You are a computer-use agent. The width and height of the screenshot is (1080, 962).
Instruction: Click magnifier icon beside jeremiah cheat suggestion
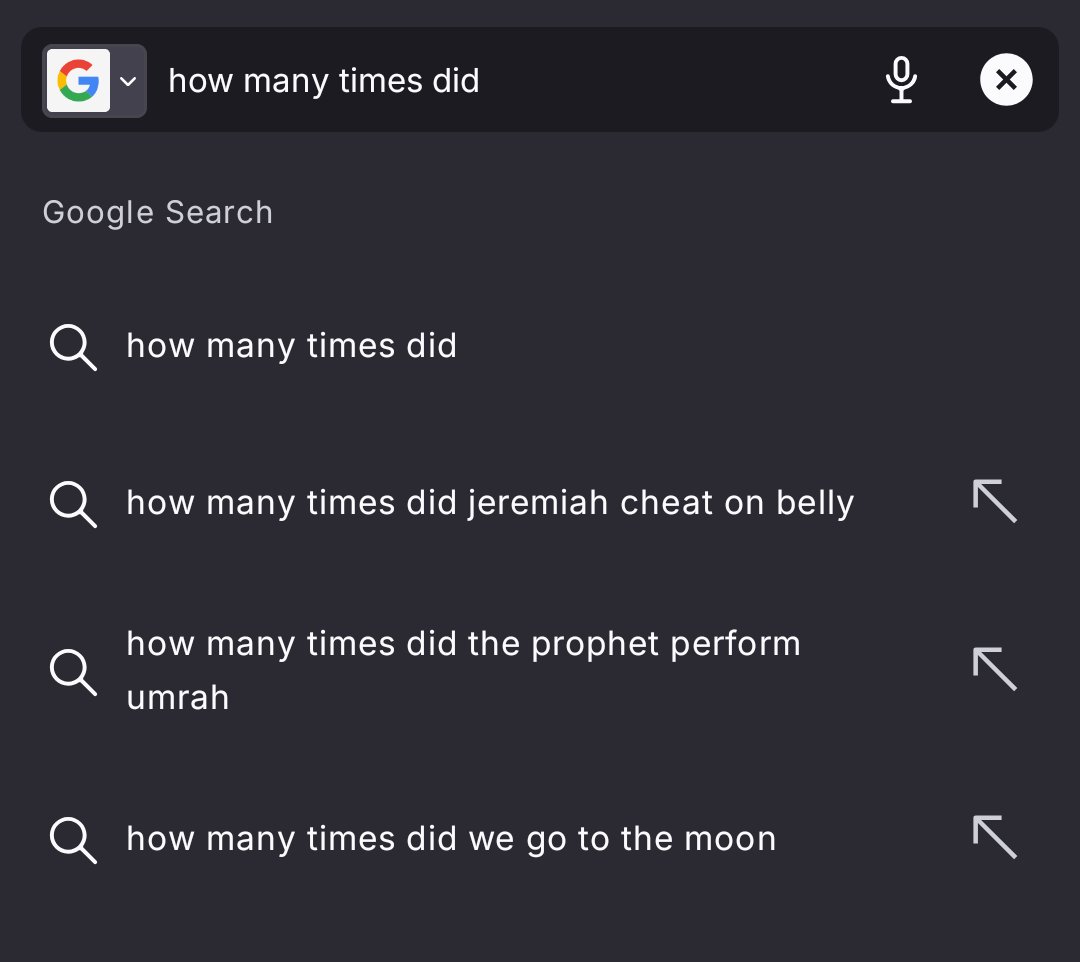point(73,503)
